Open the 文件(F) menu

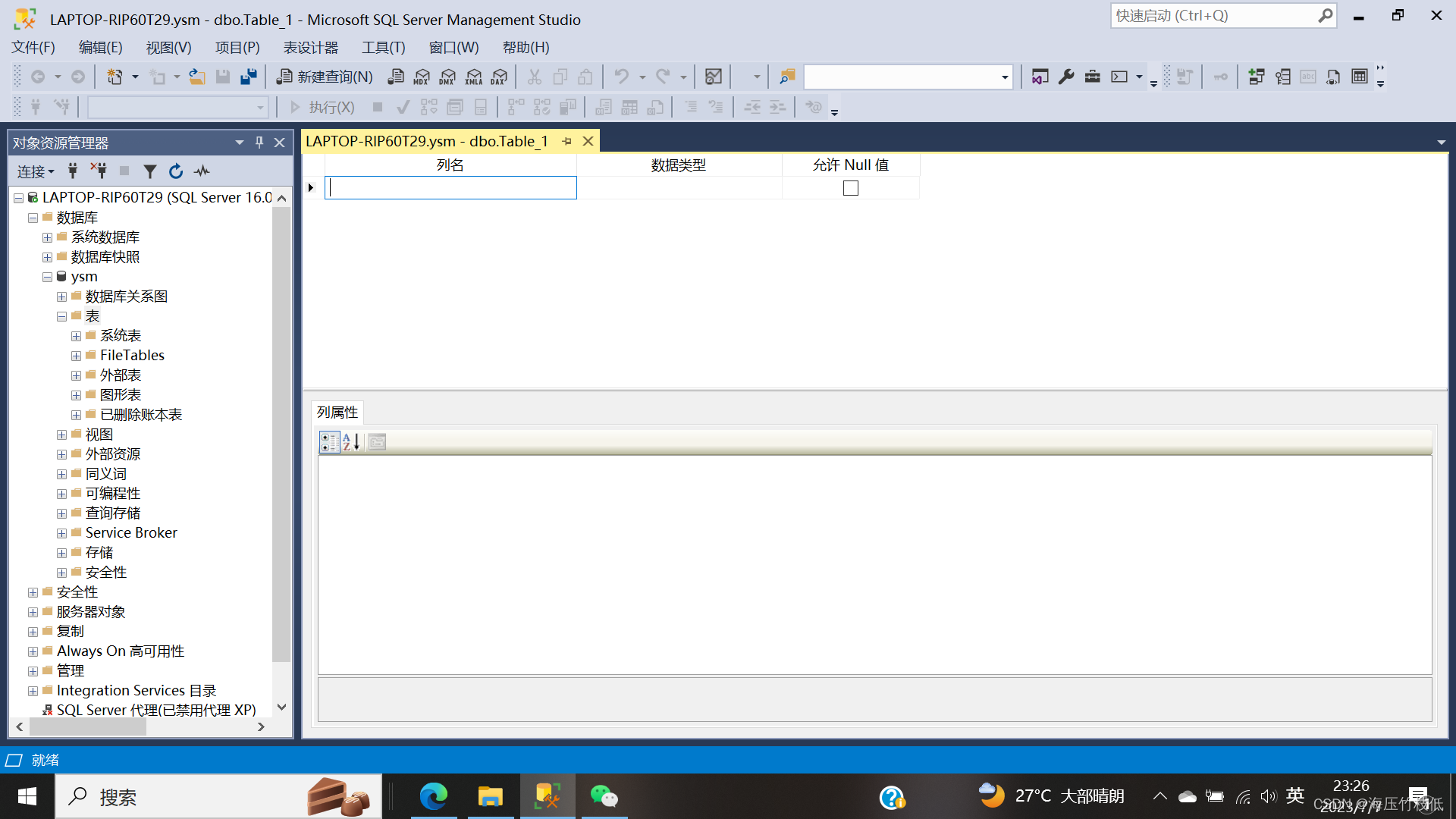33,47
